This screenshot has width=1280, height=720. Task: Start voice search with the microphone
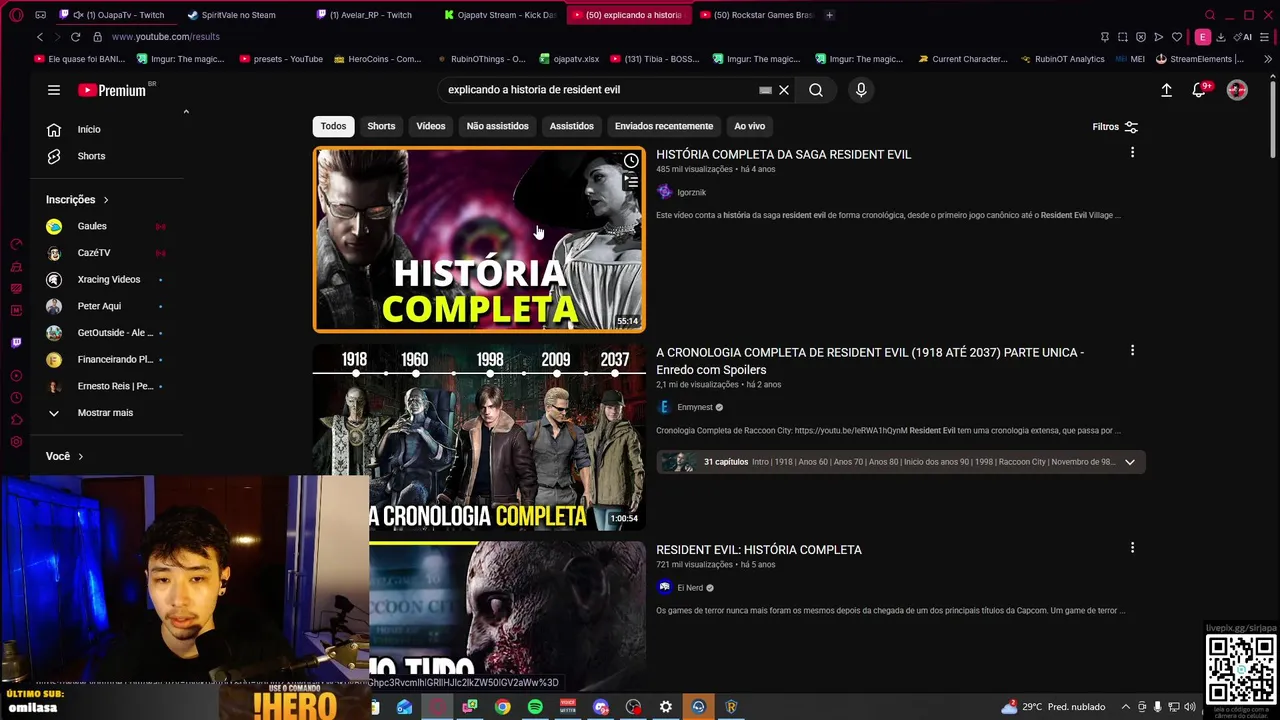861,90
